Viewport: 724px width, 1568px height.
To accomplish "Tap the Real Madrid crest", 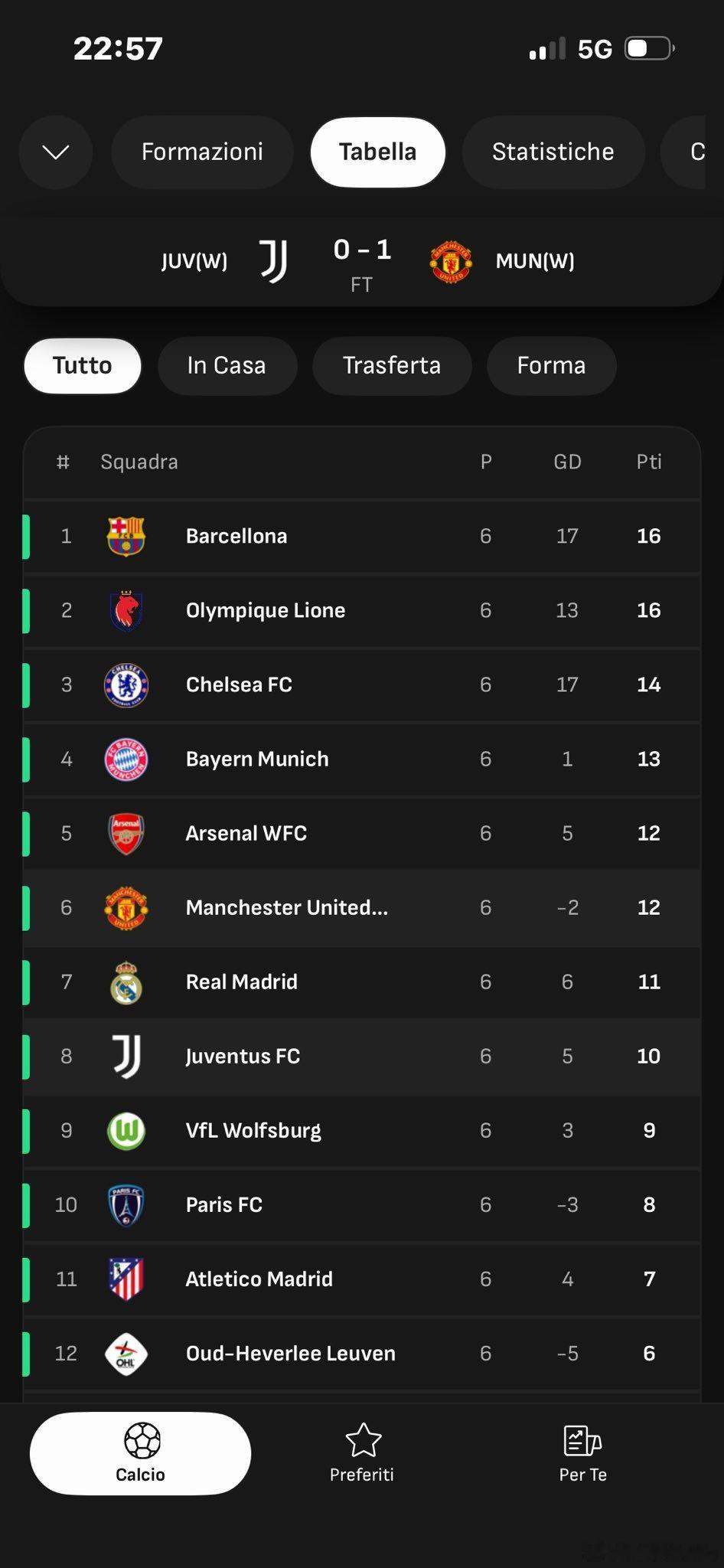I will 126,982.
